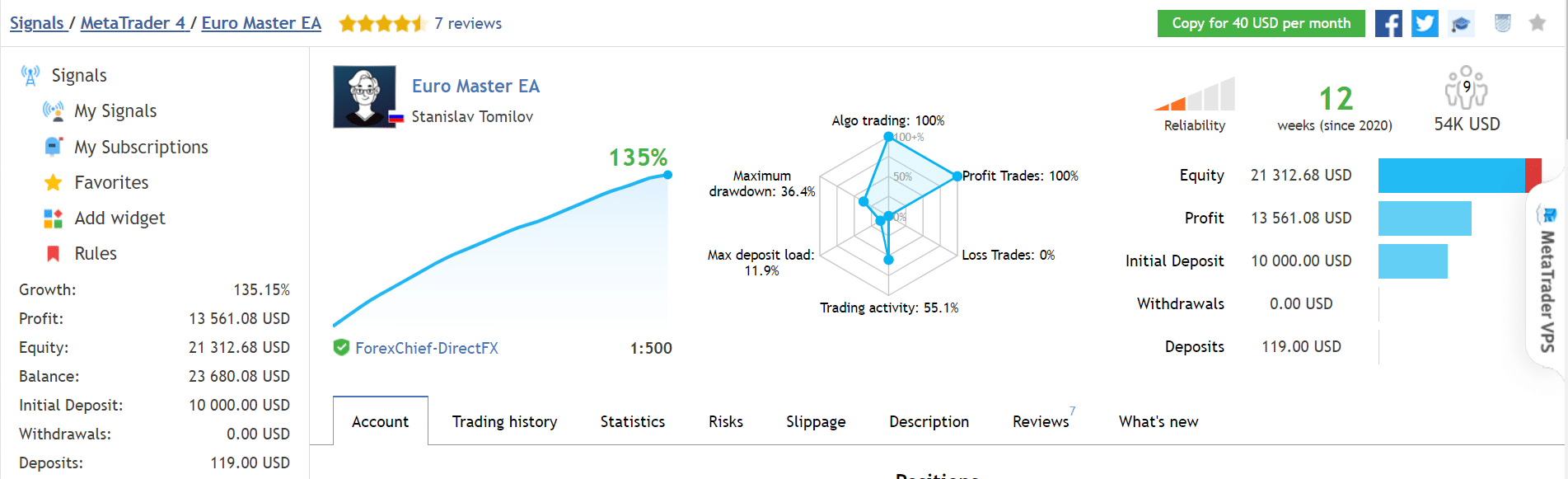Open My Subscriptions in sidebar

tap(141, 148)
